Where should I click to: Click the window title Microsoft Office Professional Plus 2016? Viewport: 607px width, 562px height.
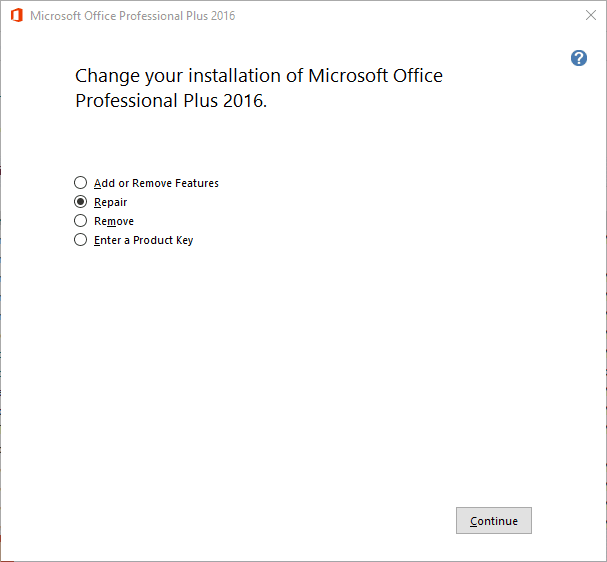(x=132, y=16)
